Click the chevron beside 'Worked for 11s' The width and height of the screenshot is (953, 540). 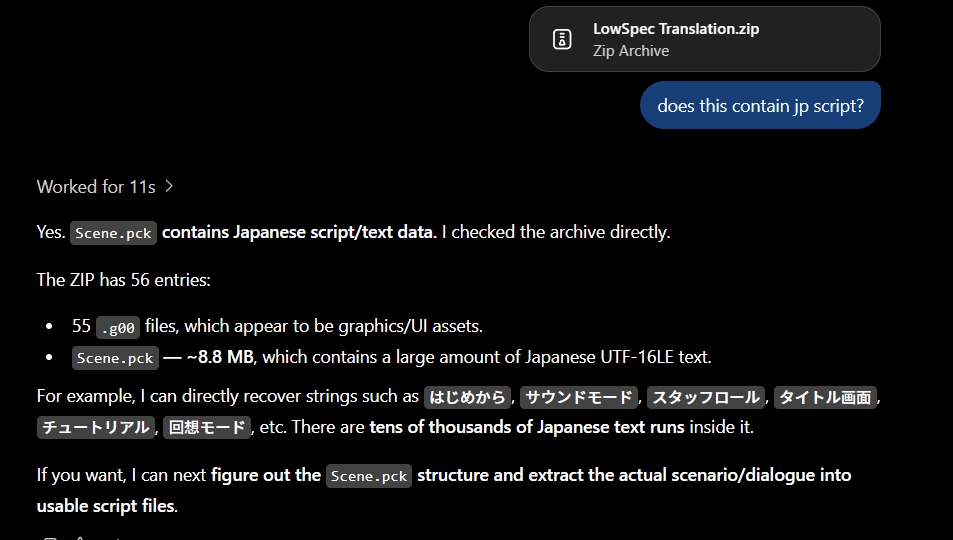[x=169, y=187]
